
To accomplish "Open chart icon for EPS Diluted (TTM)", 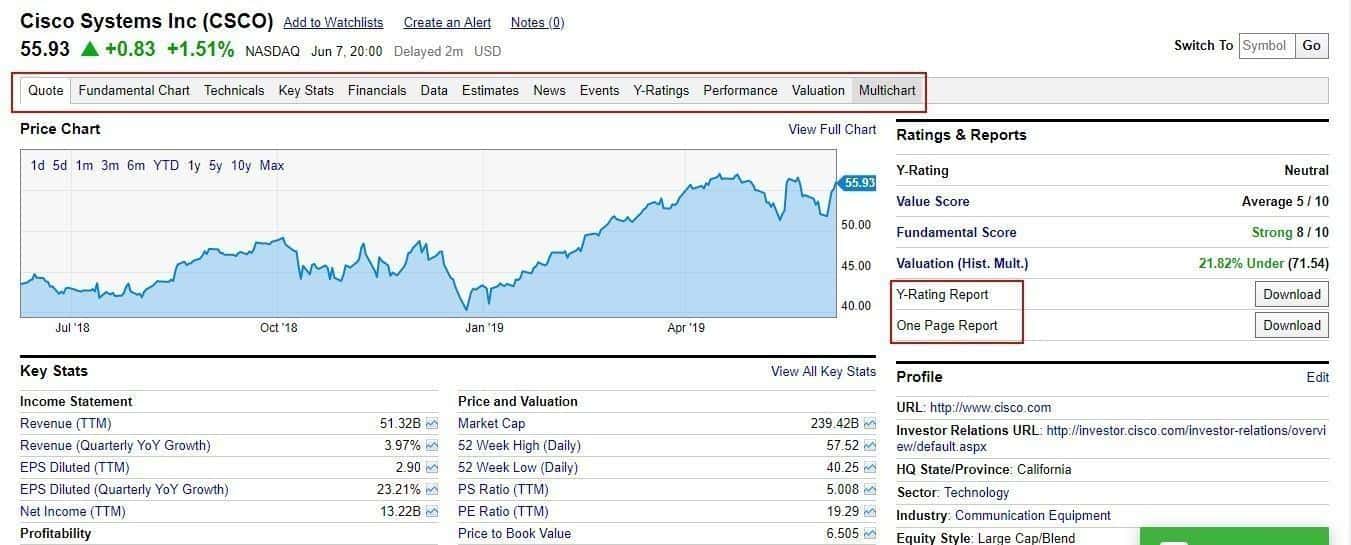I will tap(432, 468).
